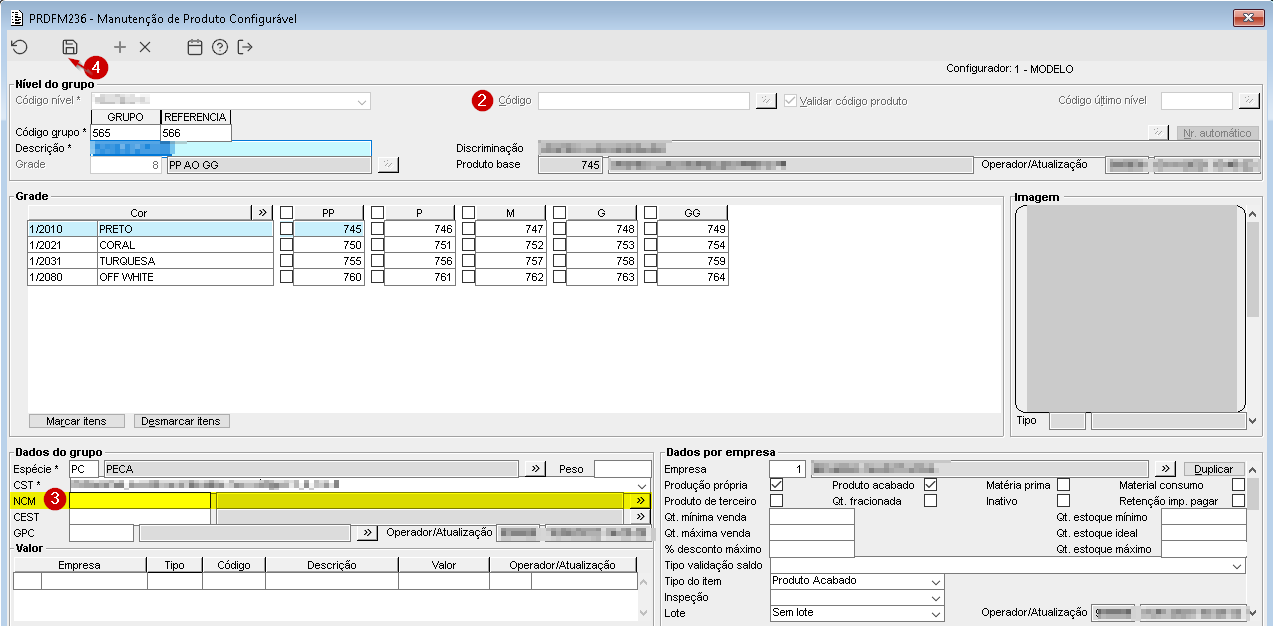Uncheck Produto acabado
Screen dimensions: 1273x626
(x=930, y=485)
